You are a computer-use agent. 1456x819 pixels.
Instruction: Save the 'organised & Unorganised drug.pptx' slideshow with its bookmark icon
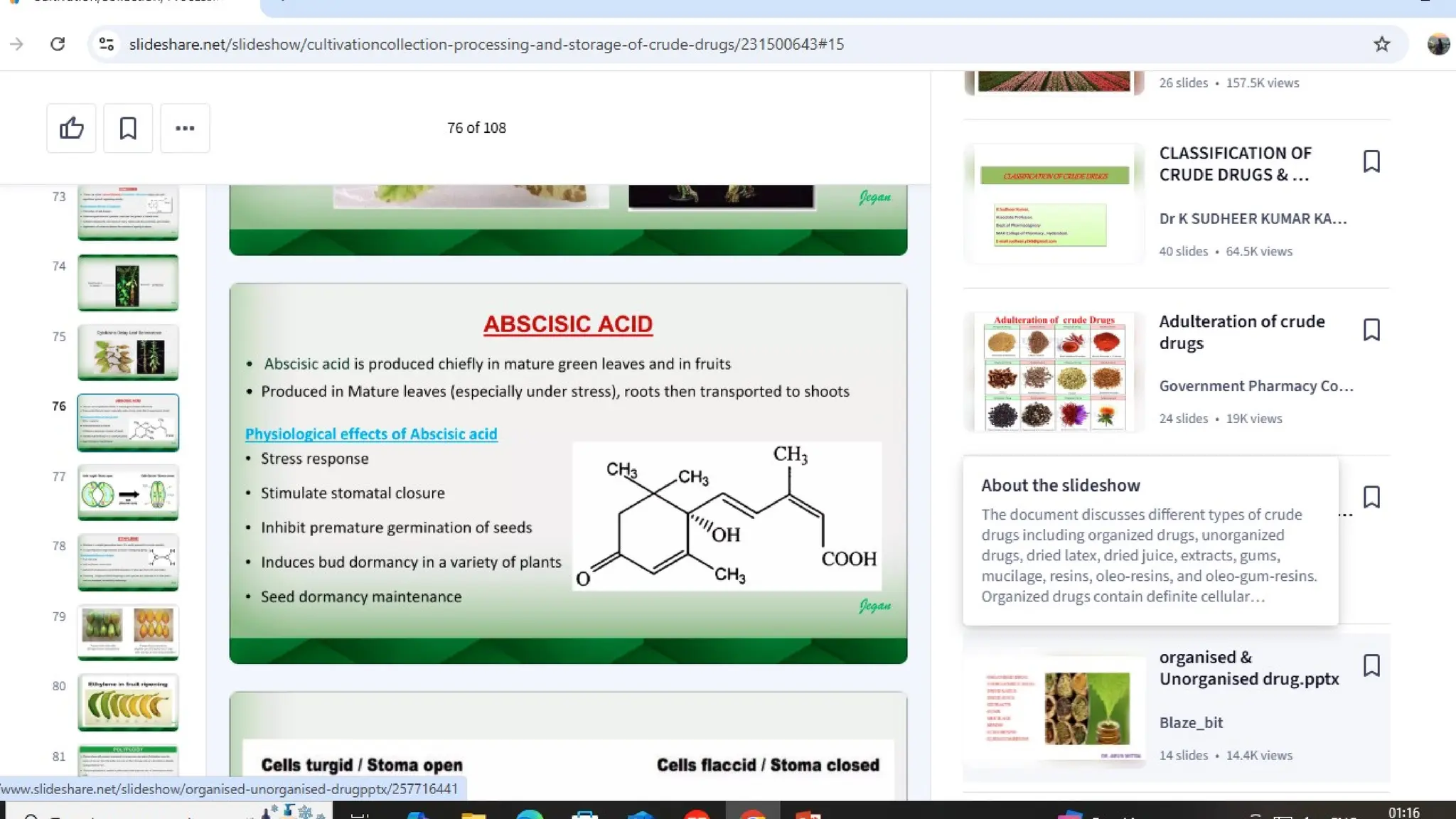(x=1371, y=665)
